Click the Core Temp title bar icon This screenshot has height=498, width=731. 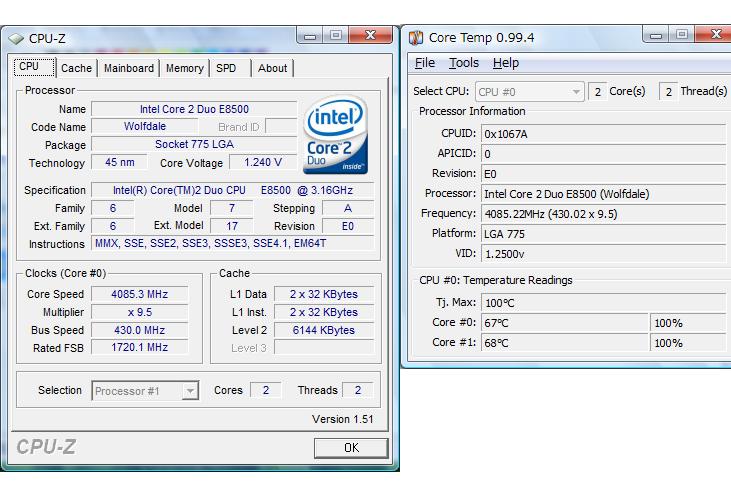(415, 38)
